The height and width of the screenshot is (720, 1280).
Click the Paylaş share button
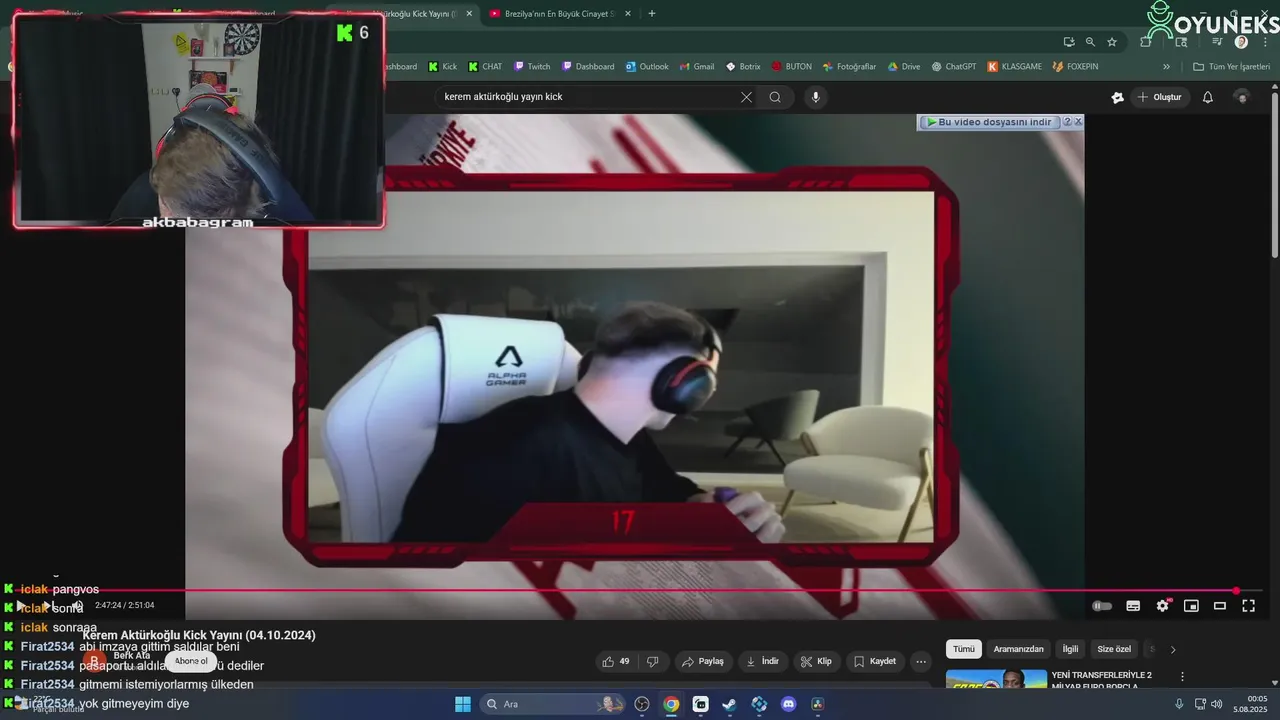(x=702, y=661)
